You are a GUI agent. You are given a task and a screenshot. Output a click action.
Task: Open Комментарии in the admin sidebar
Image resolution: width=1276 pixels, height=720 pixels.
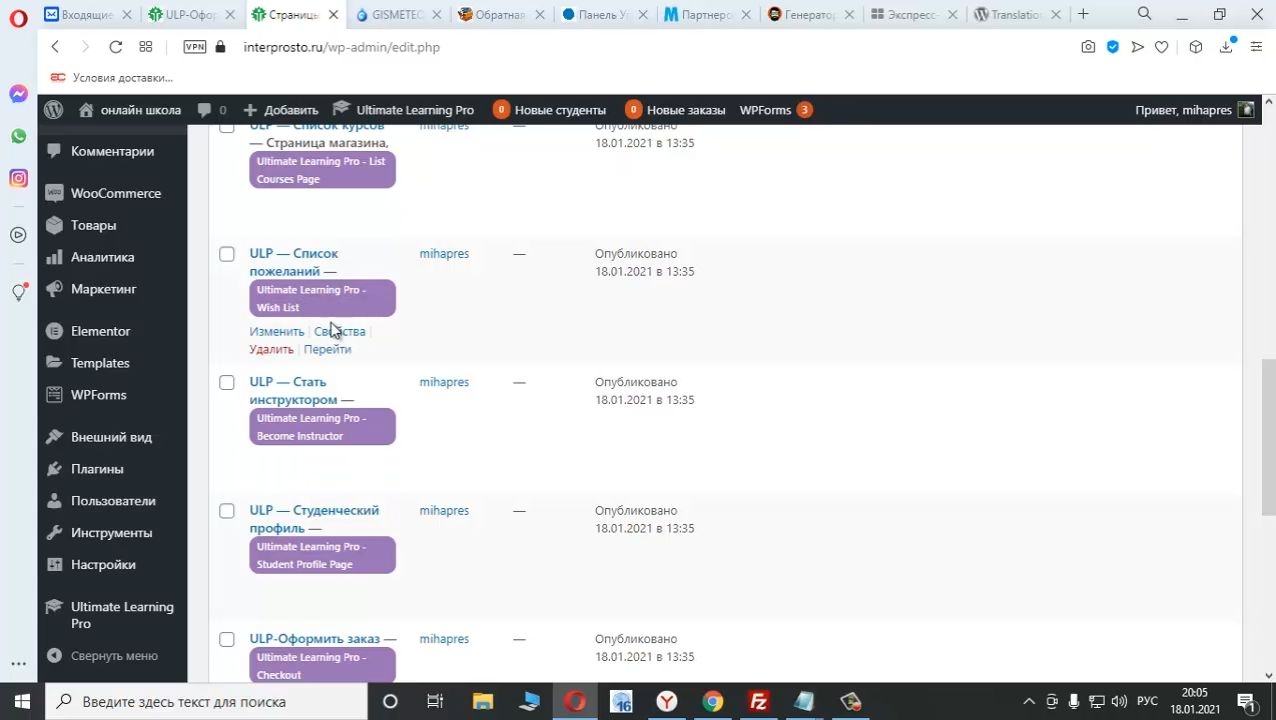(x=112, y=151)
